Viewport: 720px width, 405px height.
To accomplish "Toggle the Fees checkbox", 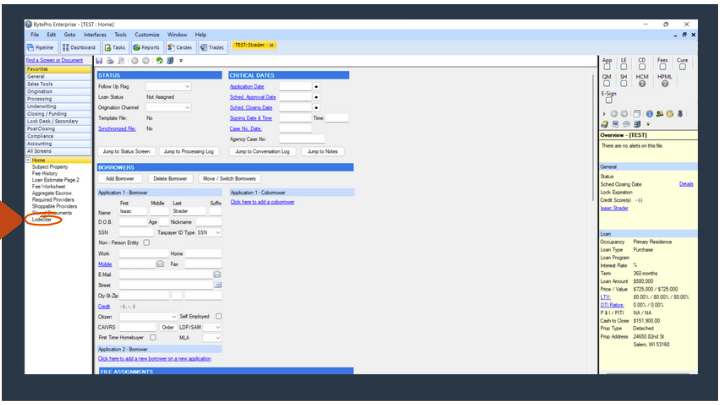I will [663, 67].
